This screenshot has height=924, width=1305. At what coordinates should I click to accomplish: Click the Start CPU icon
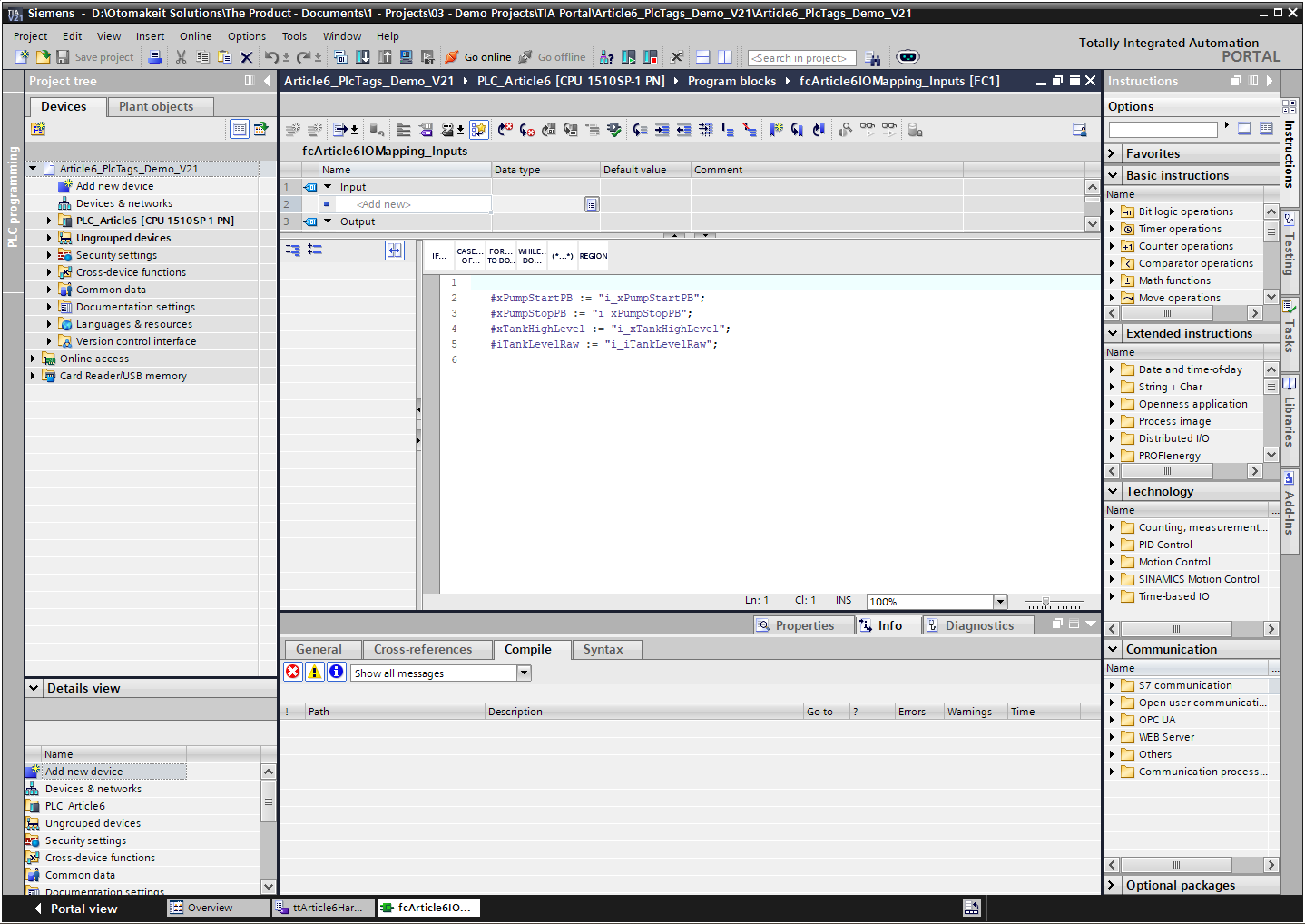(x=629, y=56)
